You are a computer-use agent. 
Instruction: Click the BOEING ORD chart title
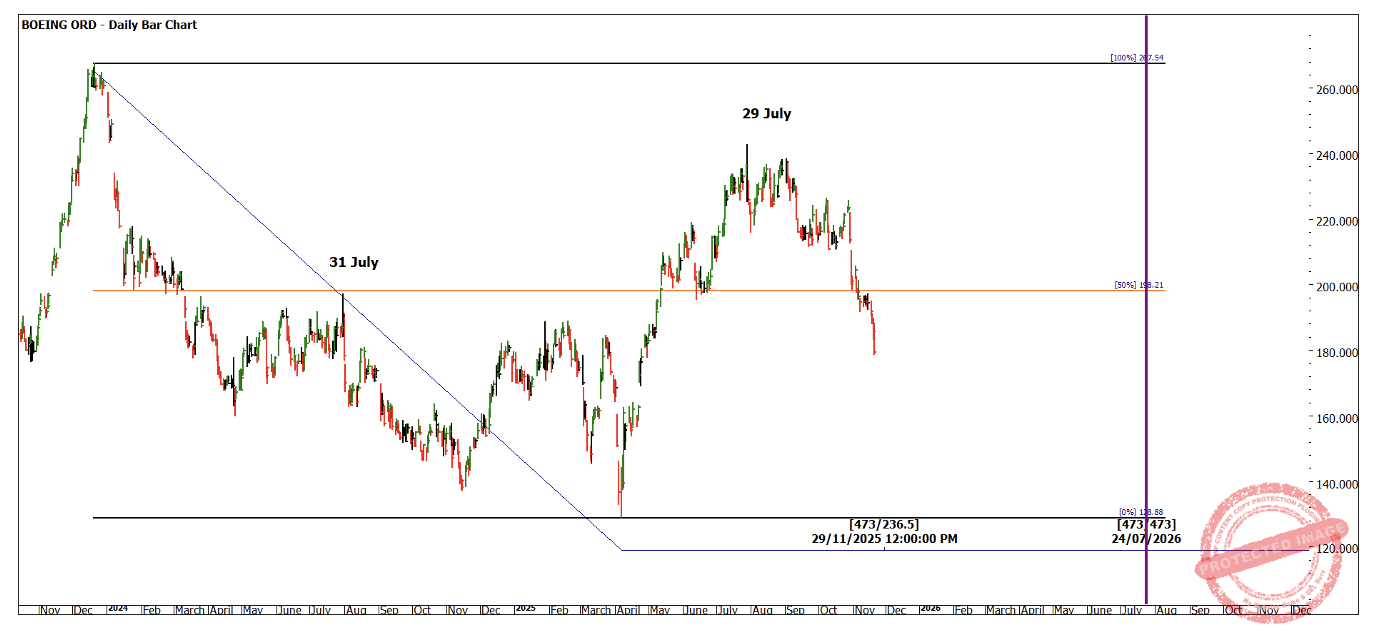(x=109, y=24)
